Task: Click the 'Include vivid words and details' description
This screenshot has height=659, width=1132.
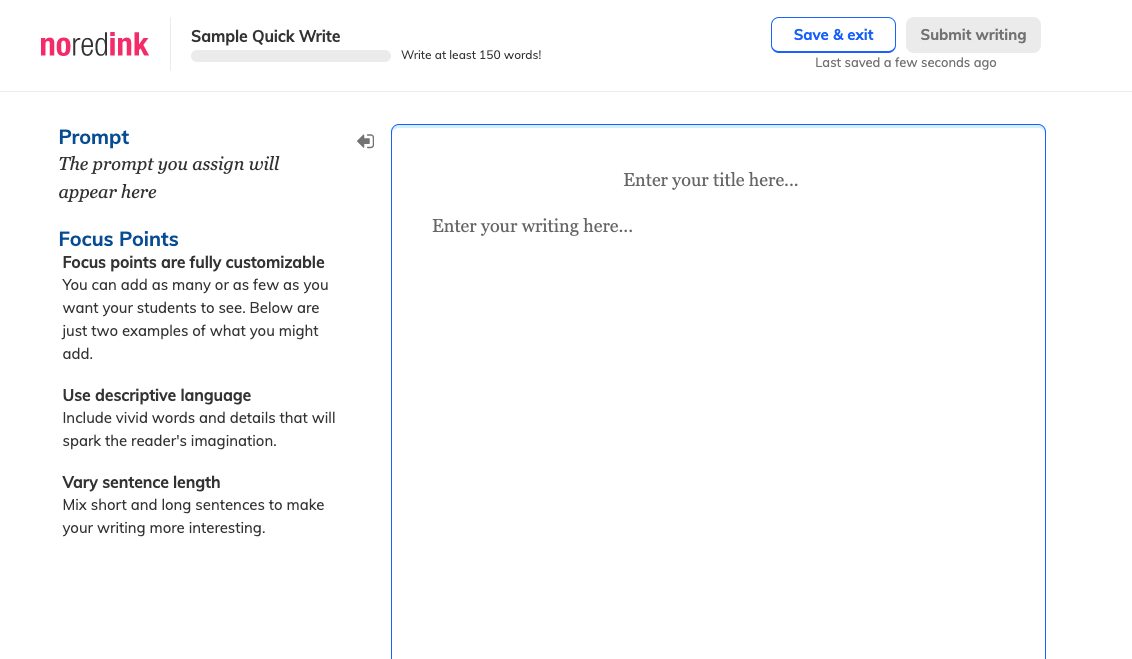Action: 199,429
